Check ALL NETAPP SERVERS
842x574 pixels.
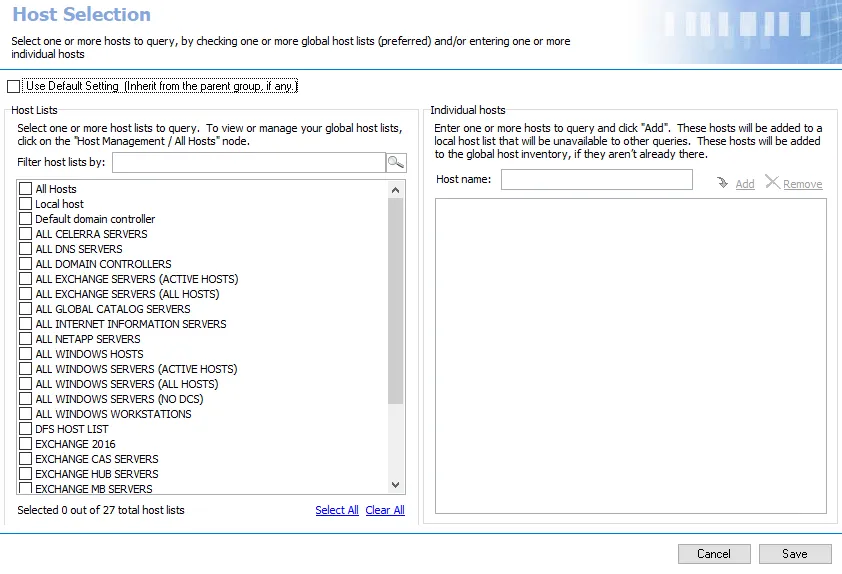[x=25, y=339]
